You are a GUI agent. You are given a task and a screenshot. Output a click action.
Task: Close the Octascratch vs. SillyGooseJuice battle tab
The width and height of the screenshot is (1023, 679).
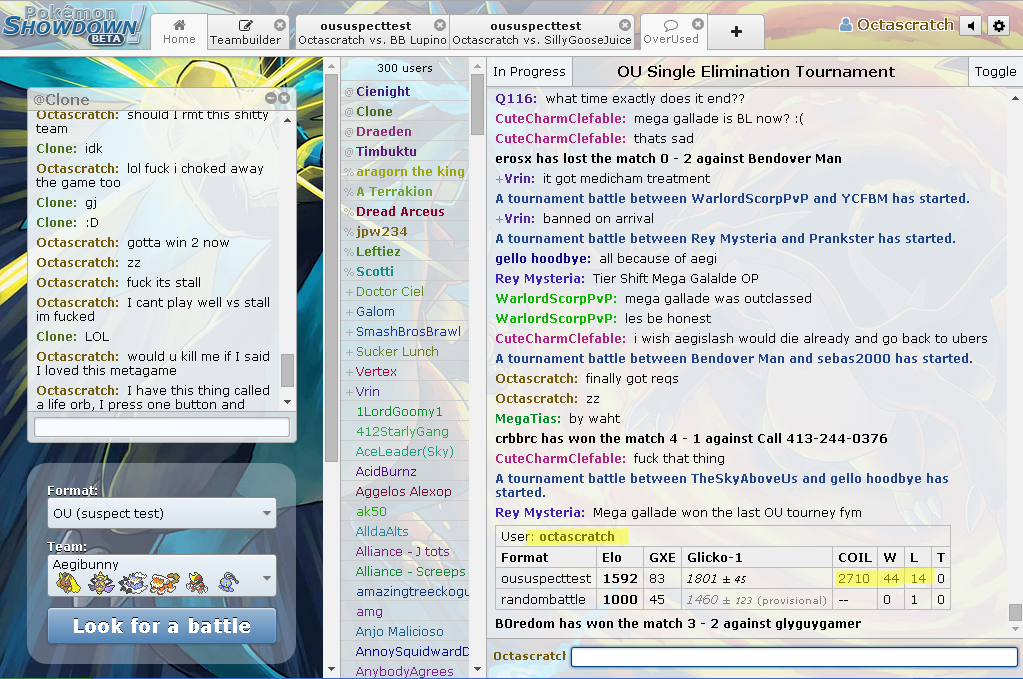[625, 25]
